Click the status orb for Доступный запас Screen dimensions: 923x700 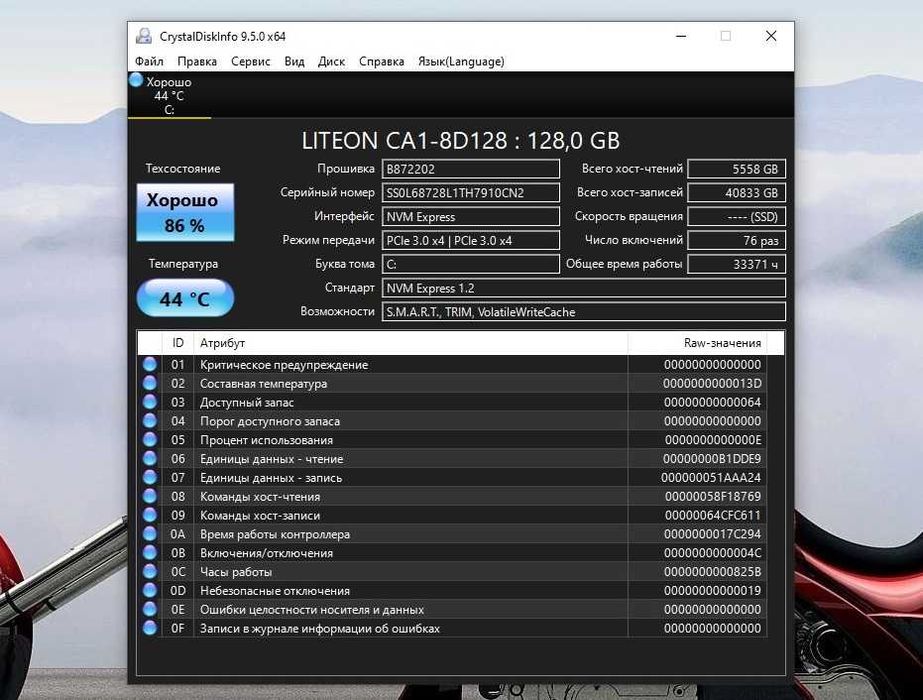[x=150, y=402]
